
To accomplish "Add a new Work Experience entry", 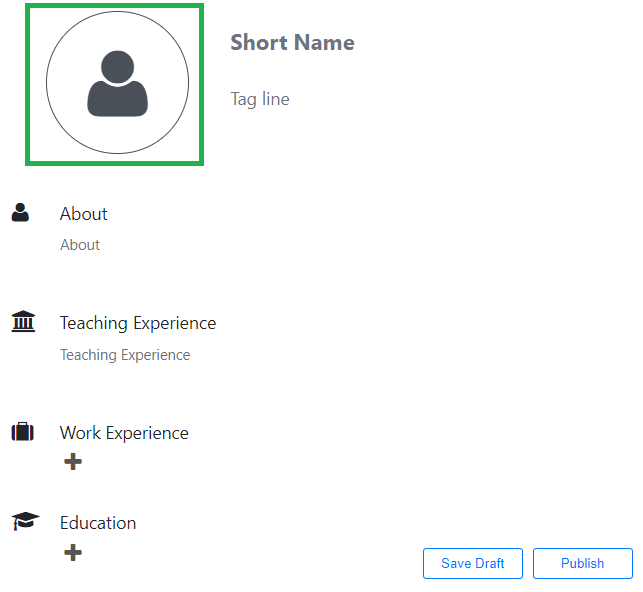I will (73, 462).
